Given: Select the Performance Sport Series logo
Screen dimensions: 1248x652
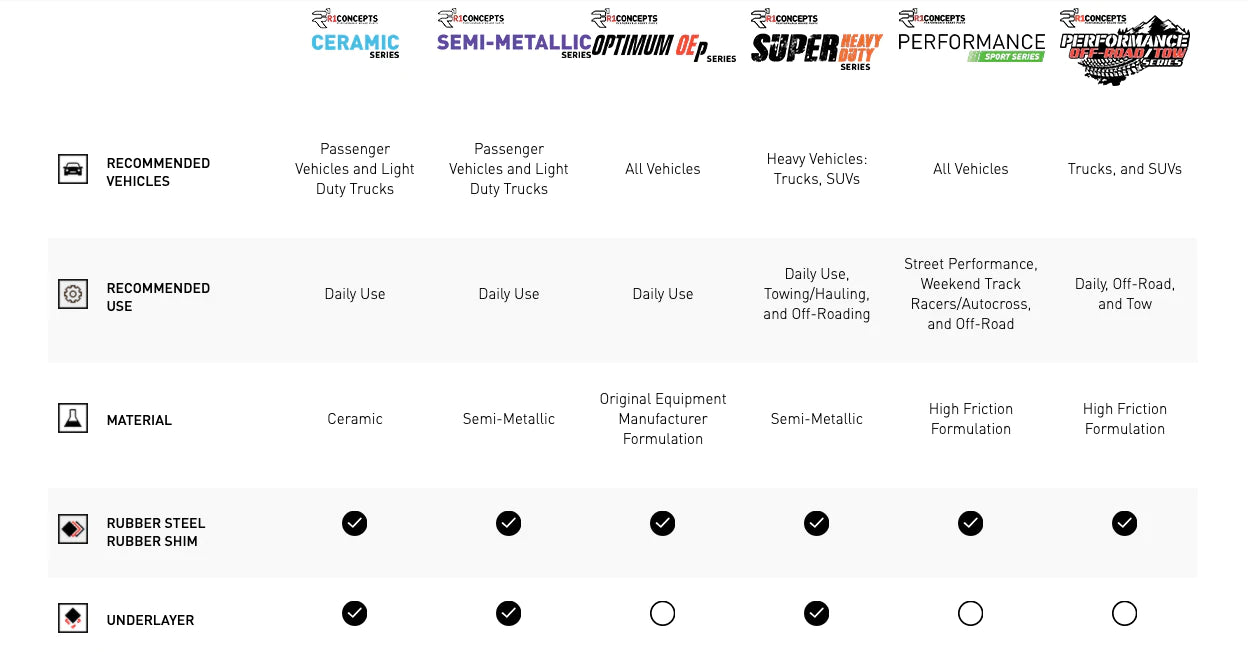Looking at the screenshot, I should click(971, 38).
